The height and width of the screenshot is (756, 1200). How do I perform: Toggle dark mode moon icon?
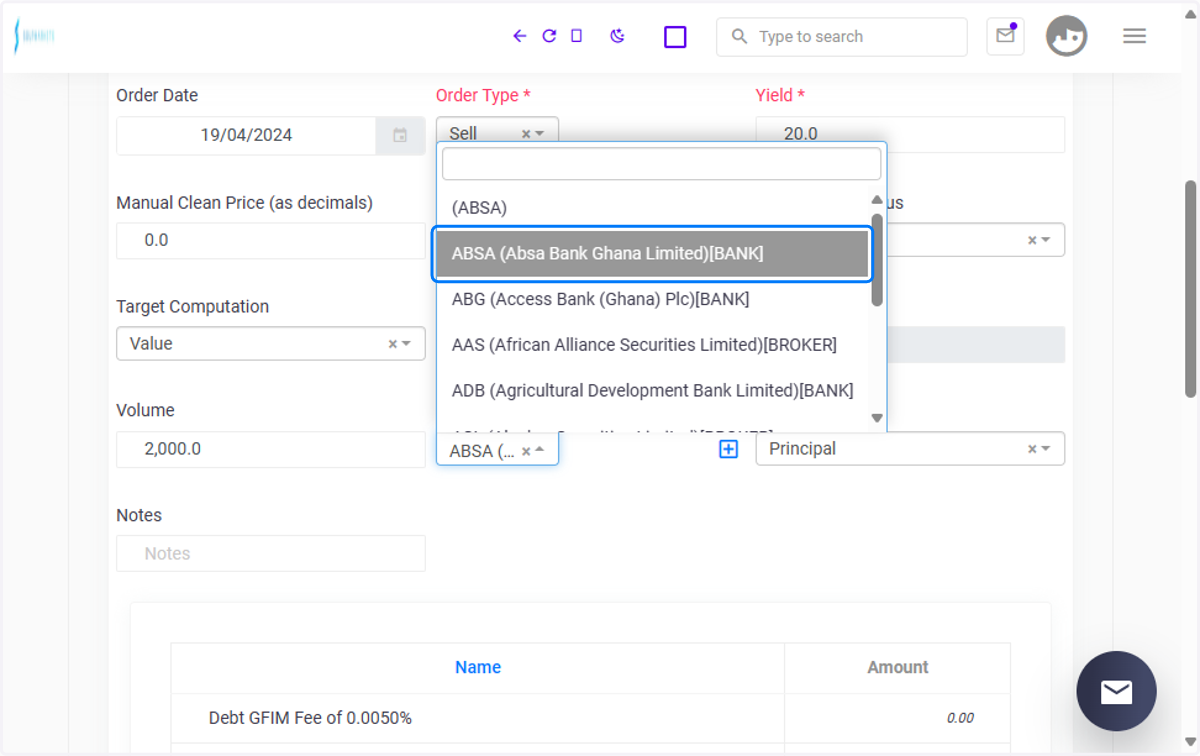(x=617, y=36)
